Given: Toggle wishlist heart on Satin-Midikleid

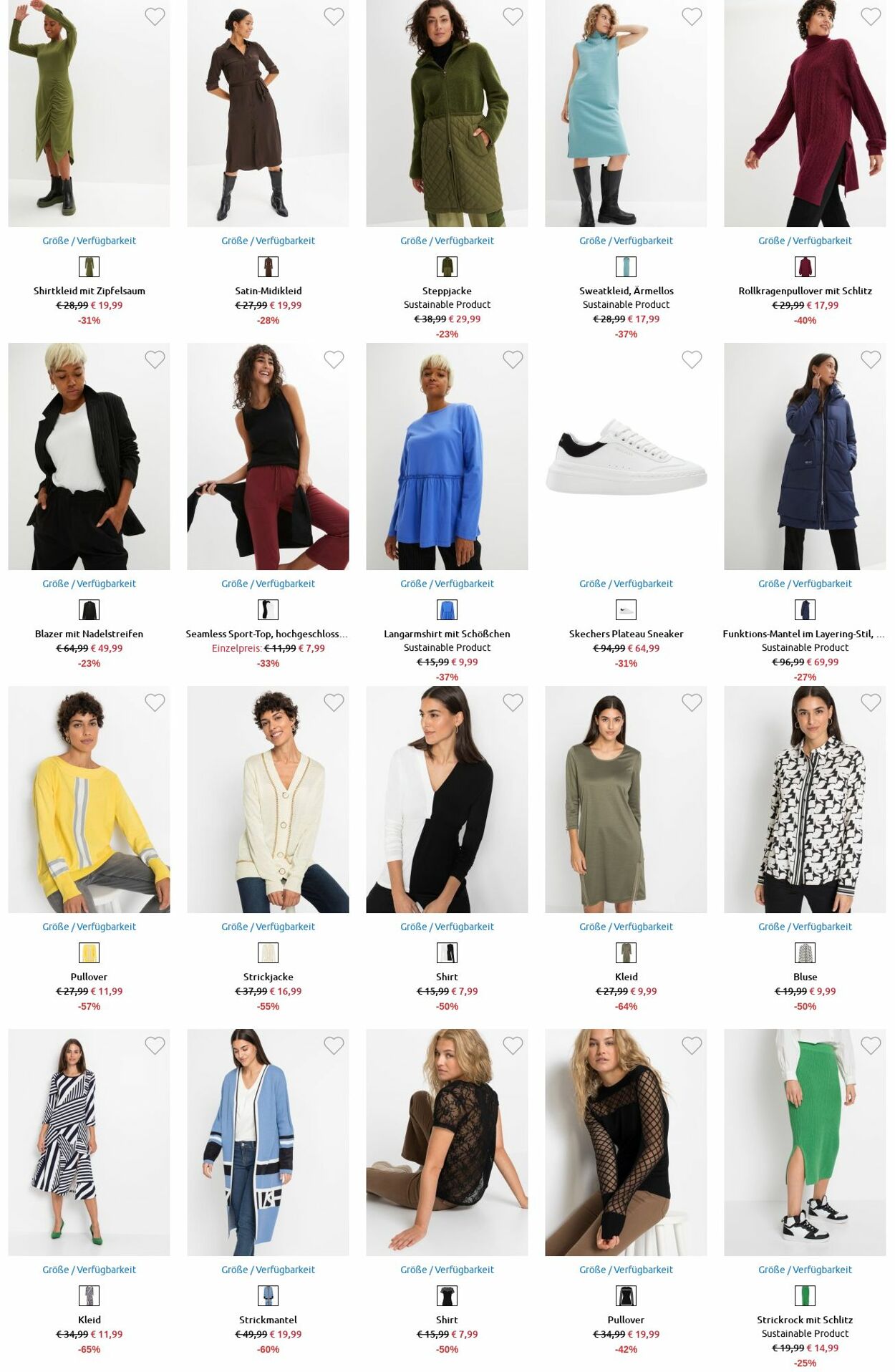Looking at the screenshot, I should point(334,16).
